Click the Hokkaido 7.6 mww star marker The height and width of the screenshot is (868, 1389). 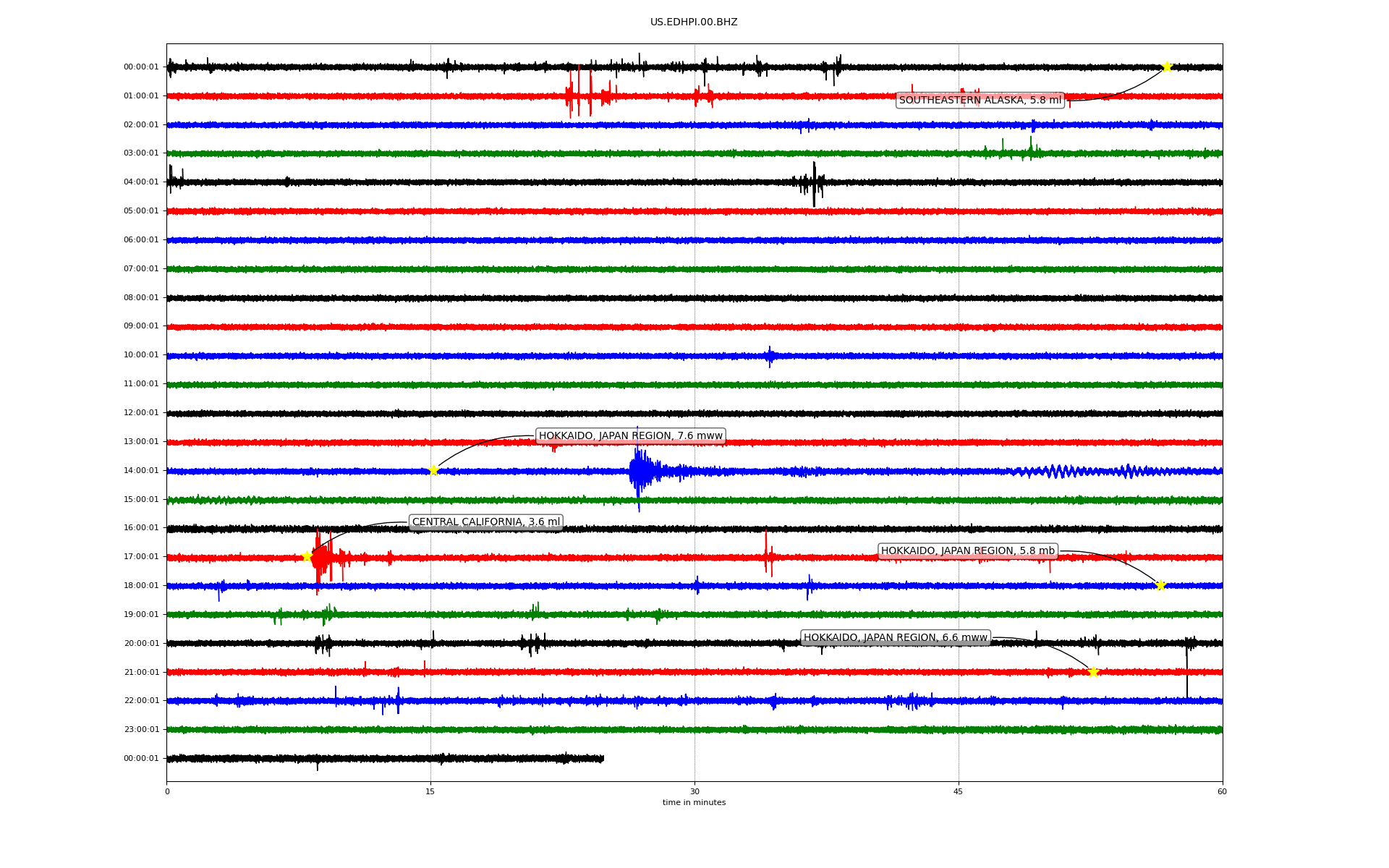[433, 470]
